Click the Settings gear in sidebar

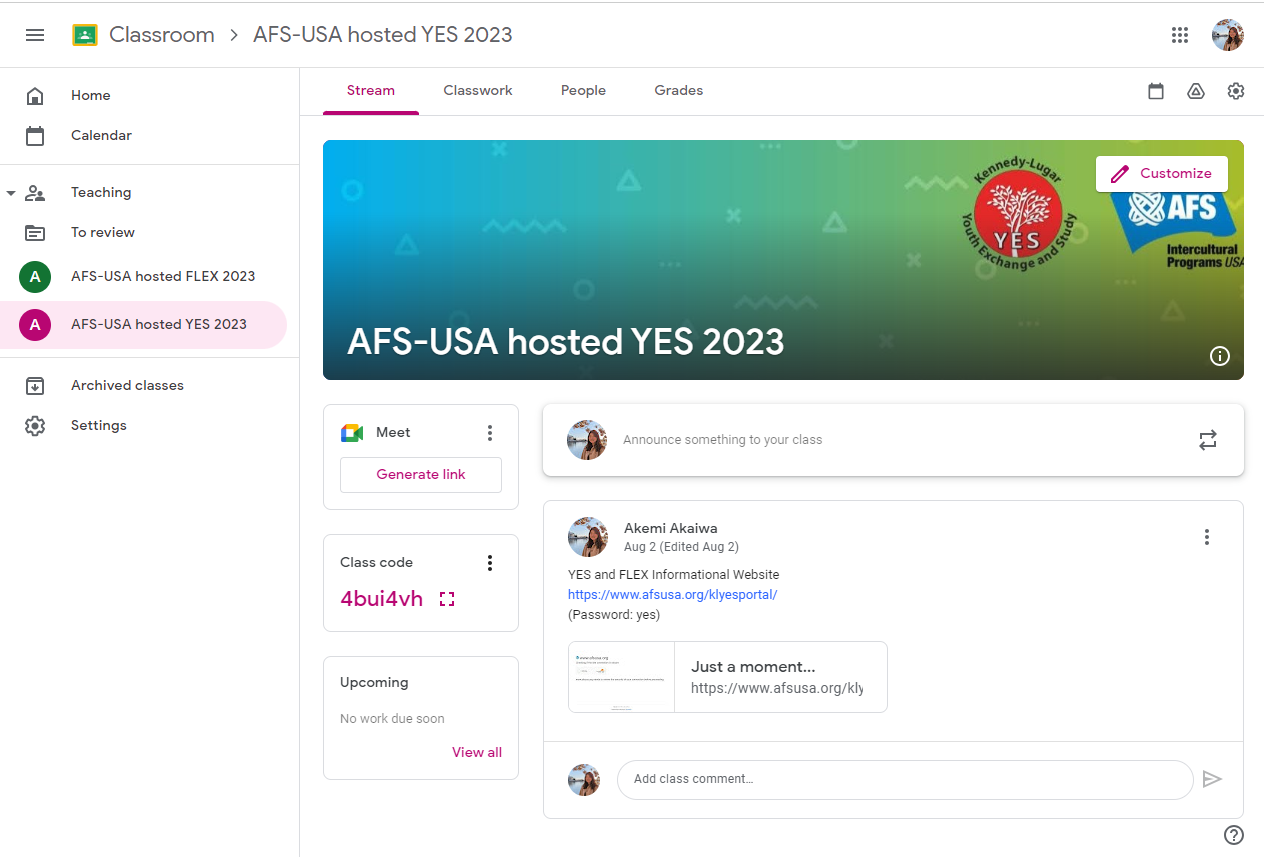tap(35, 426)
